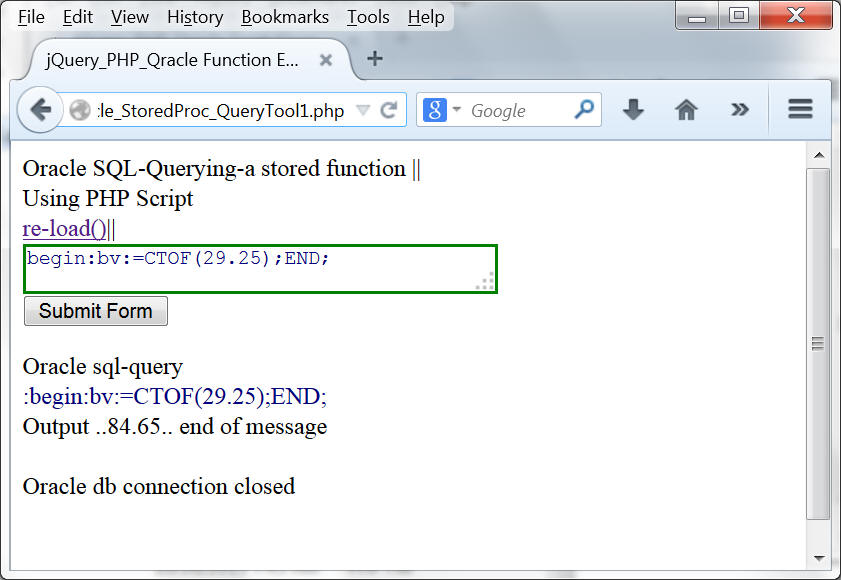The image size is (841, 580).
Task: Open the Help menu
Action: click(426, 17)
